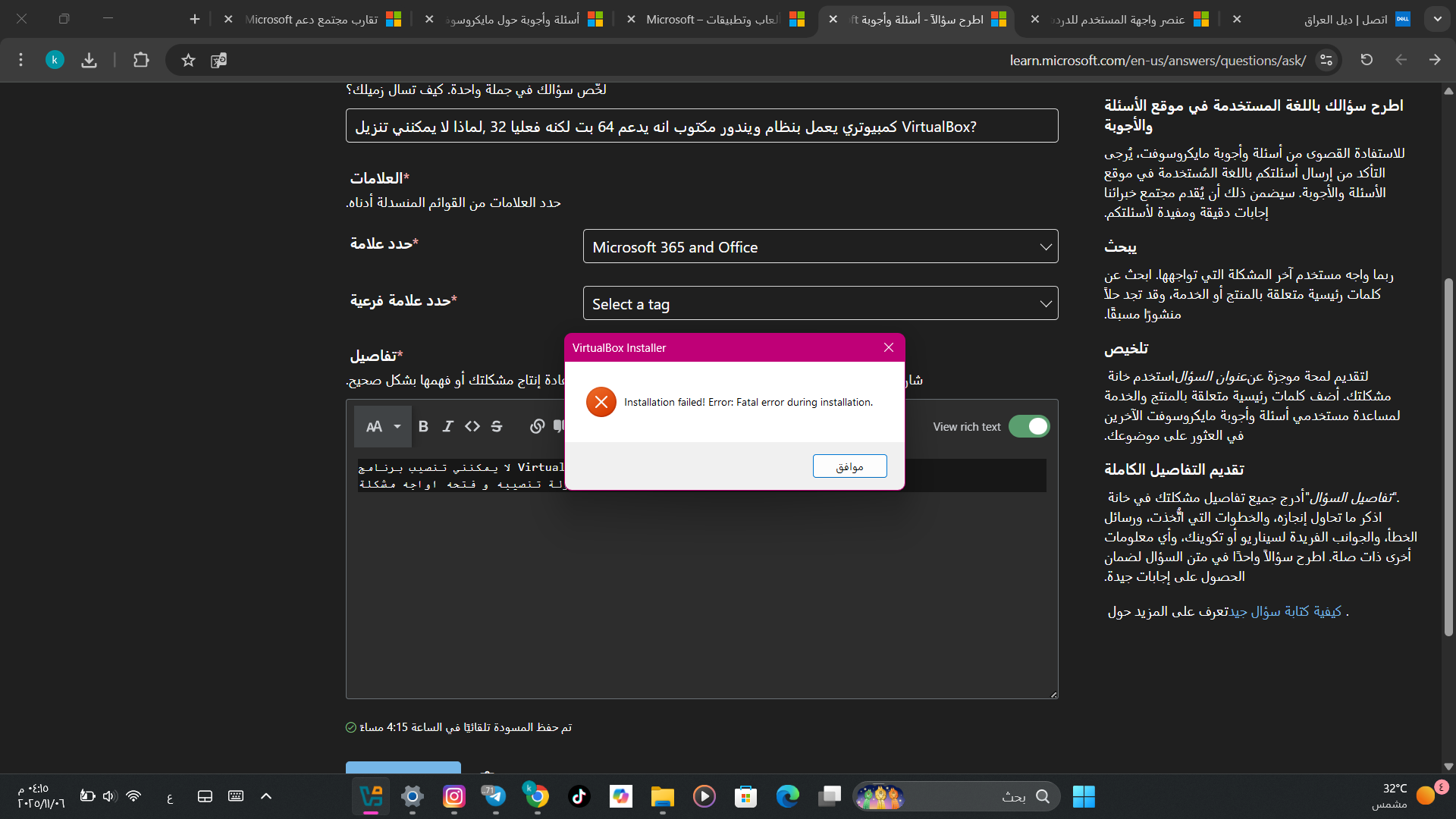Close the VirtualBox Installer error dialog
This screenshot has height=819, width=1456.
click(889, 347)
